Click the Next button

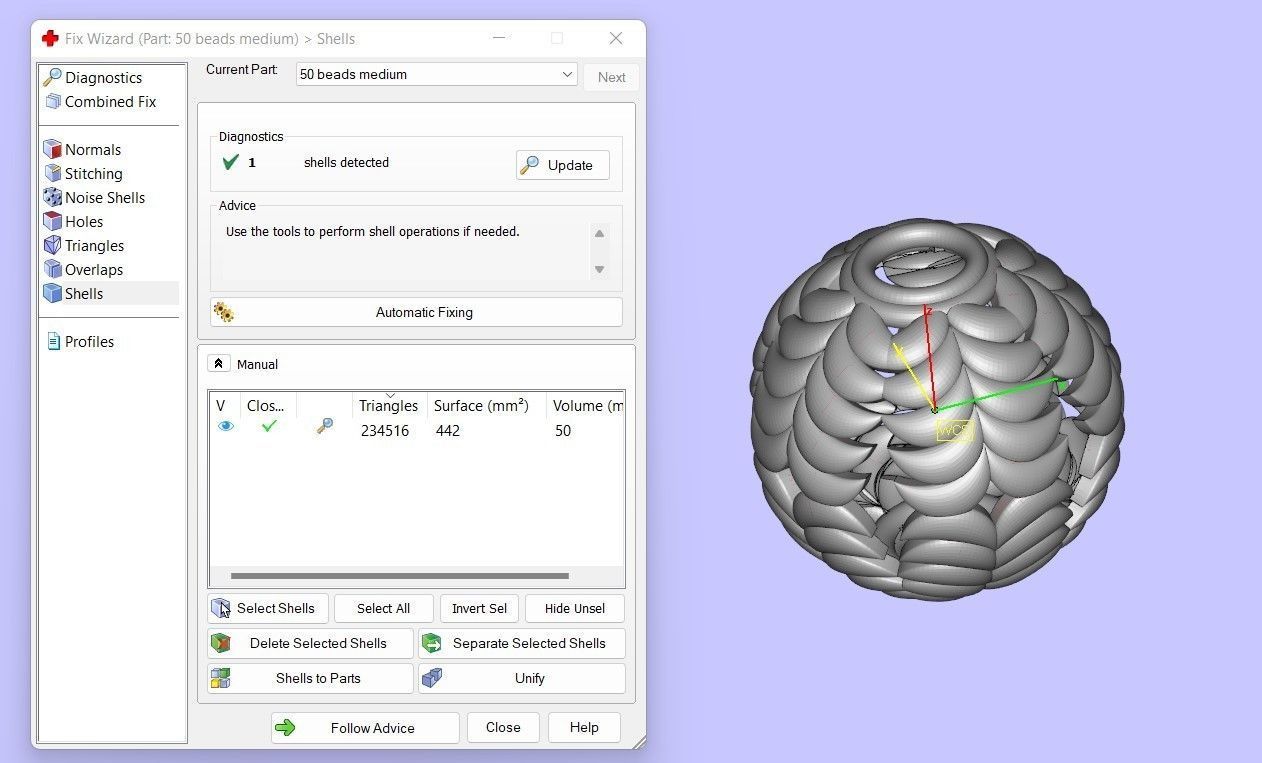(x=611, y=77)
